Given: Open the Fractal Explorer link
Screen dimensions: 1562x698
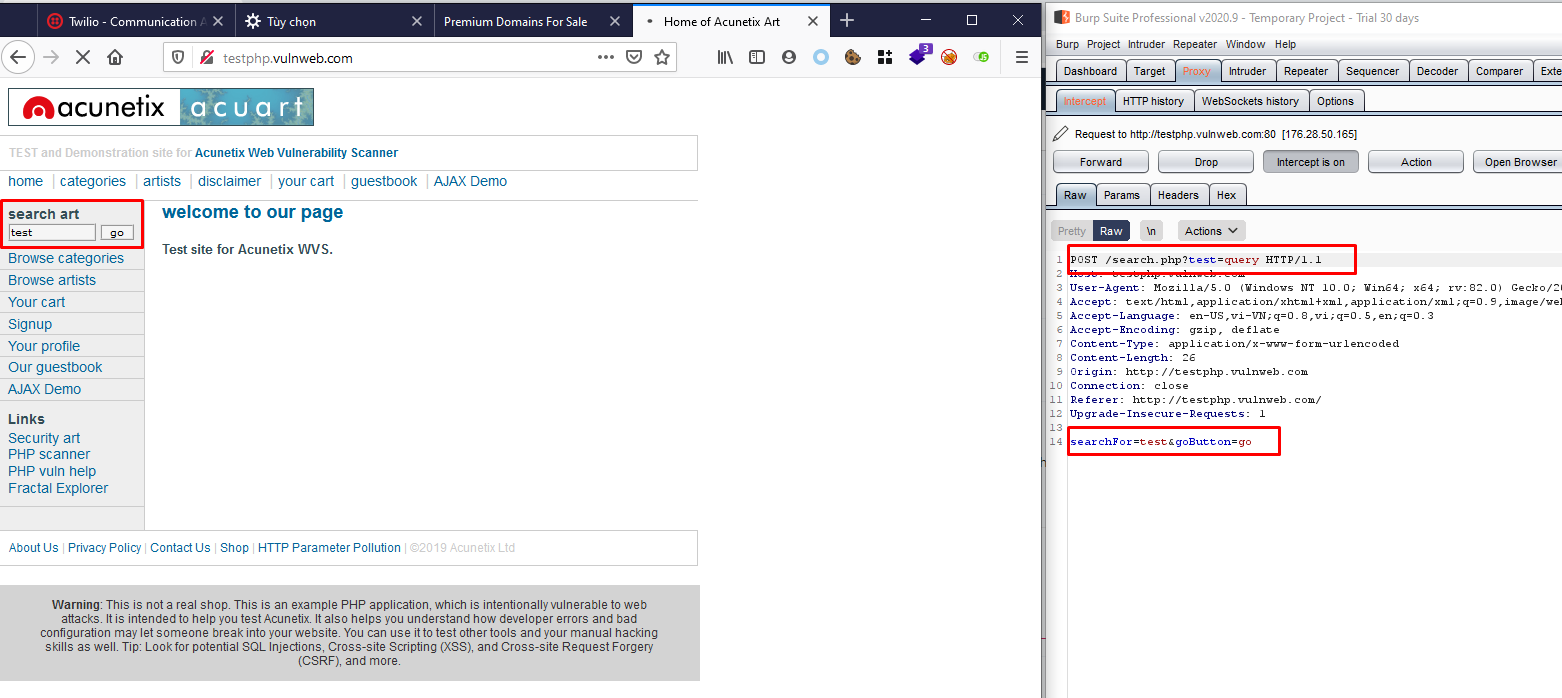Looking at the screenshot, I should pos(58,488).
